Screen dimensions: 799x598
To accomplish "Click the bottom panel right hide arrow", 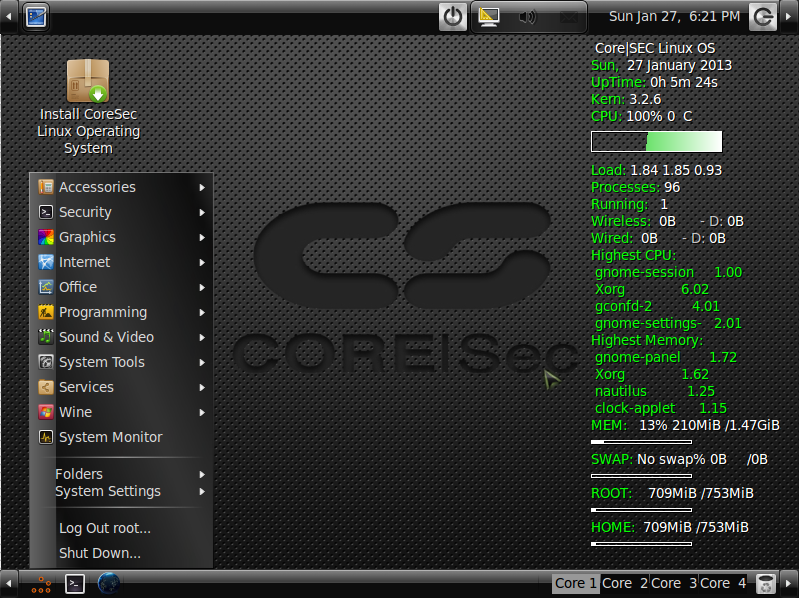I will point(789,584).
